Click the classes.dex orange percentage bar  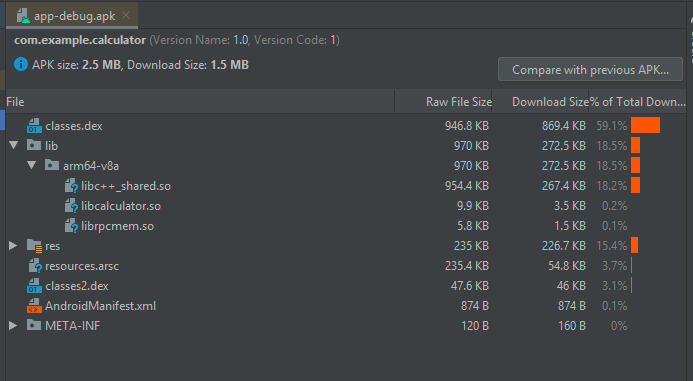tap(645, 126)
